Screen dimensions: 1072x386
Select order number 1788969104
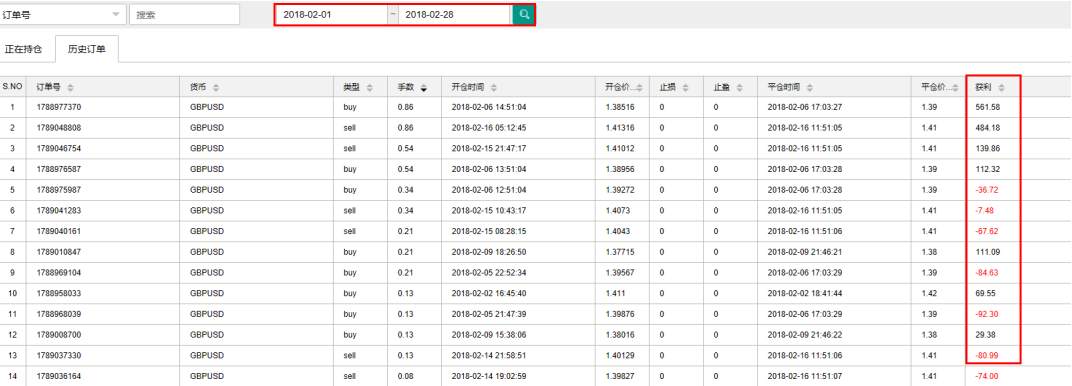point(59,273)
